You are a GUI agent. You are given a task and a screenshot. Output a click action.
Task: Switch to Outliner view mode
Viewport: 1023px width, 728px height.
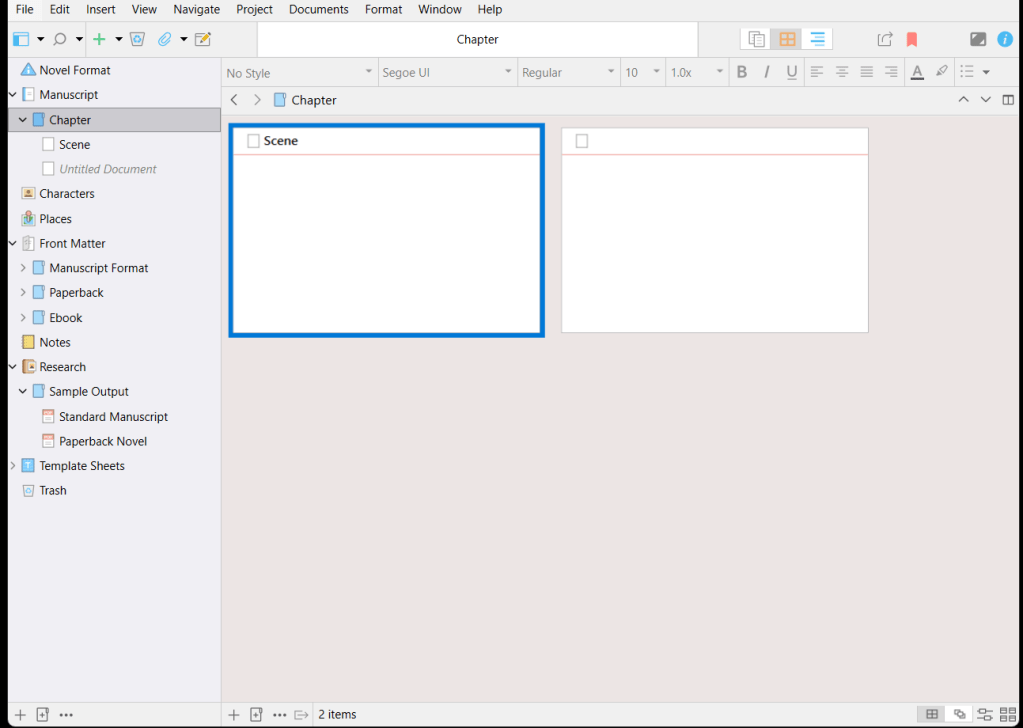(x=817, y=39)
